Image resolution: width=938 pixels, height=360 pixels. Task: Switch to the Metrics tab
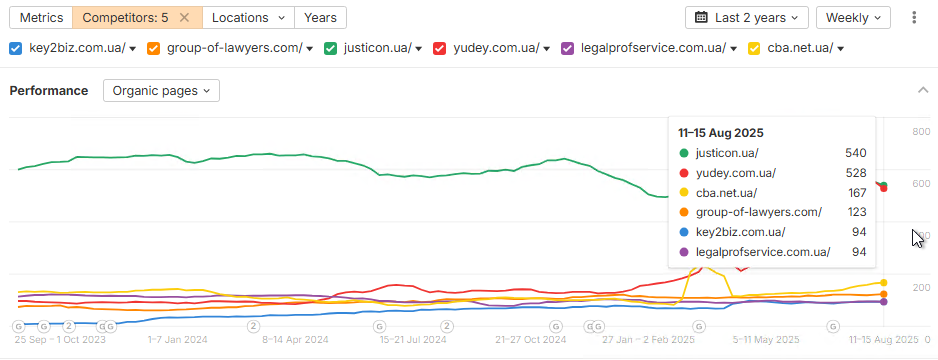41,17
